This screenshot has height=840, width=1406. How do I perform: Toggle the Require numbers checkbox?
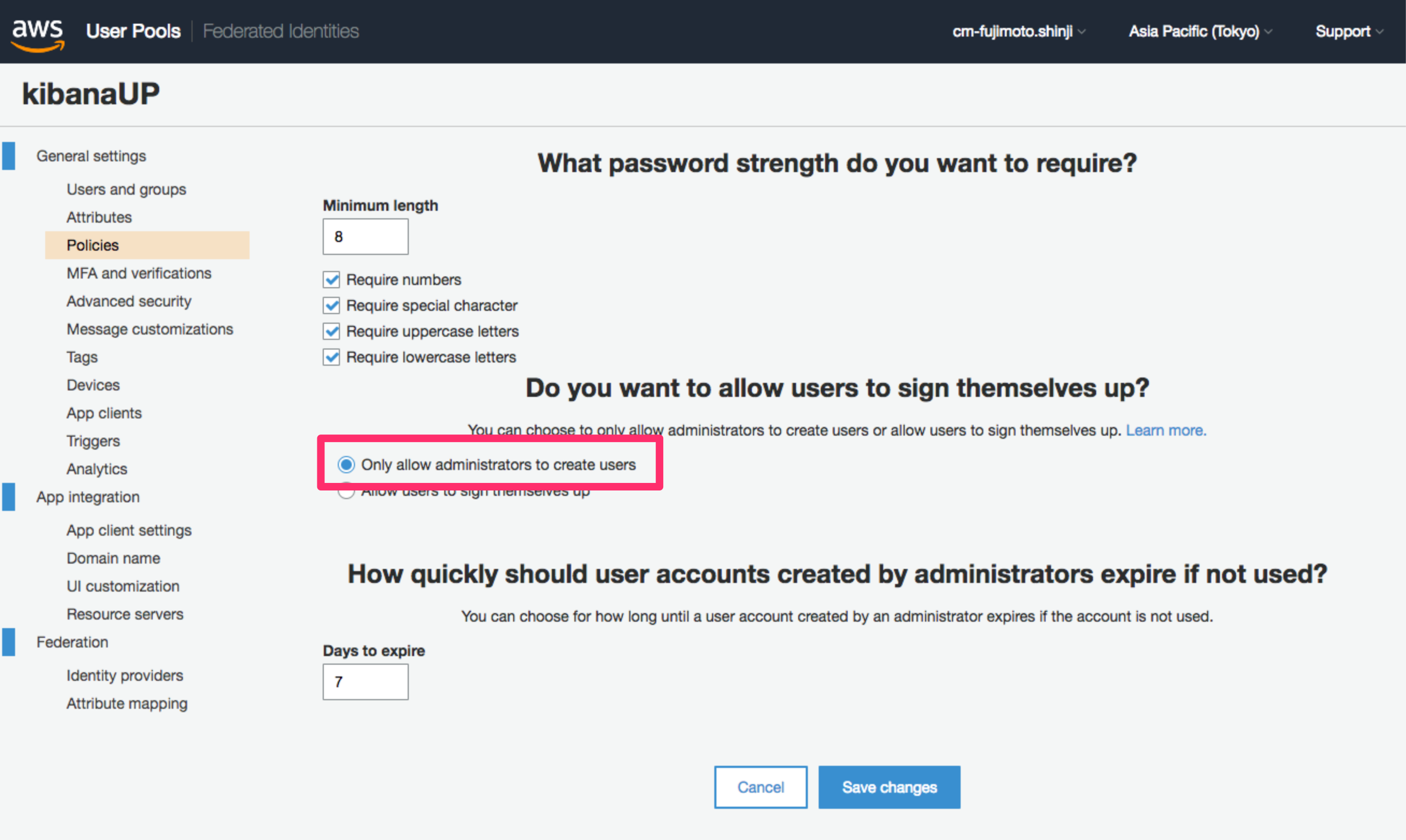point(332,280)
